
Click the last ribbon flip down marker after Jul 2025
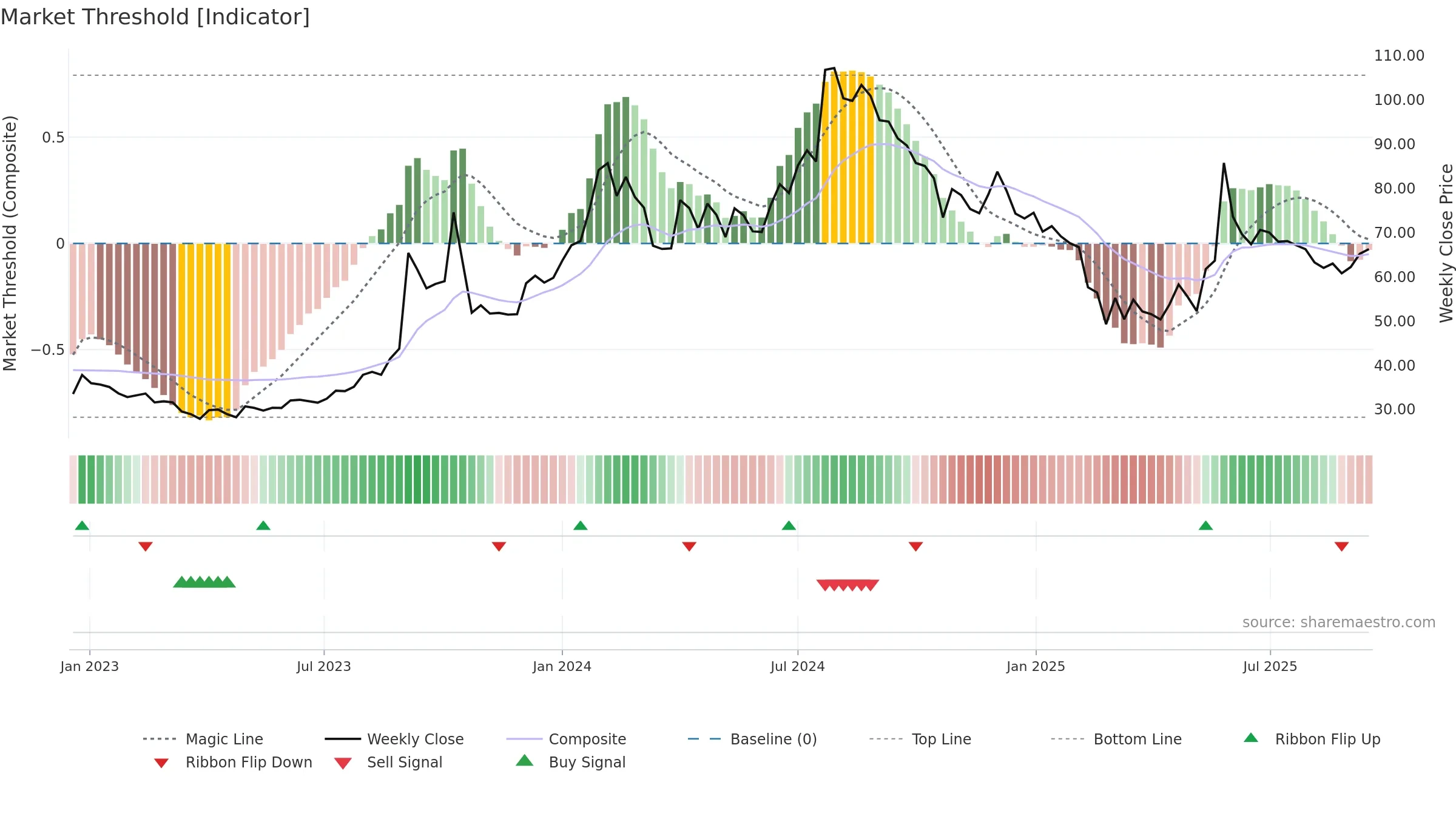coord(1342,547)
